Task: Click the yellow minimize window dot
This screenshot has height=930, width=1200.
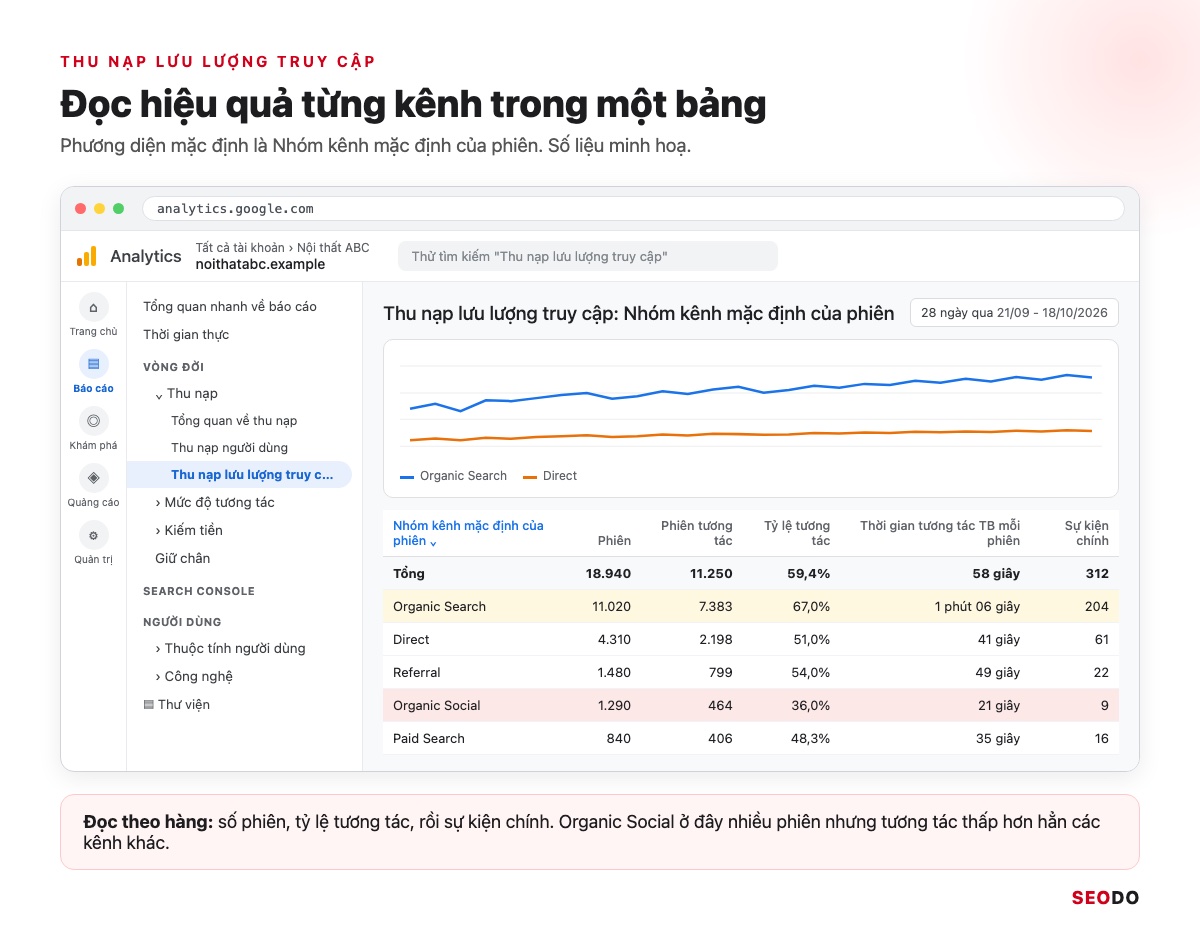Action: click(99, 209)
